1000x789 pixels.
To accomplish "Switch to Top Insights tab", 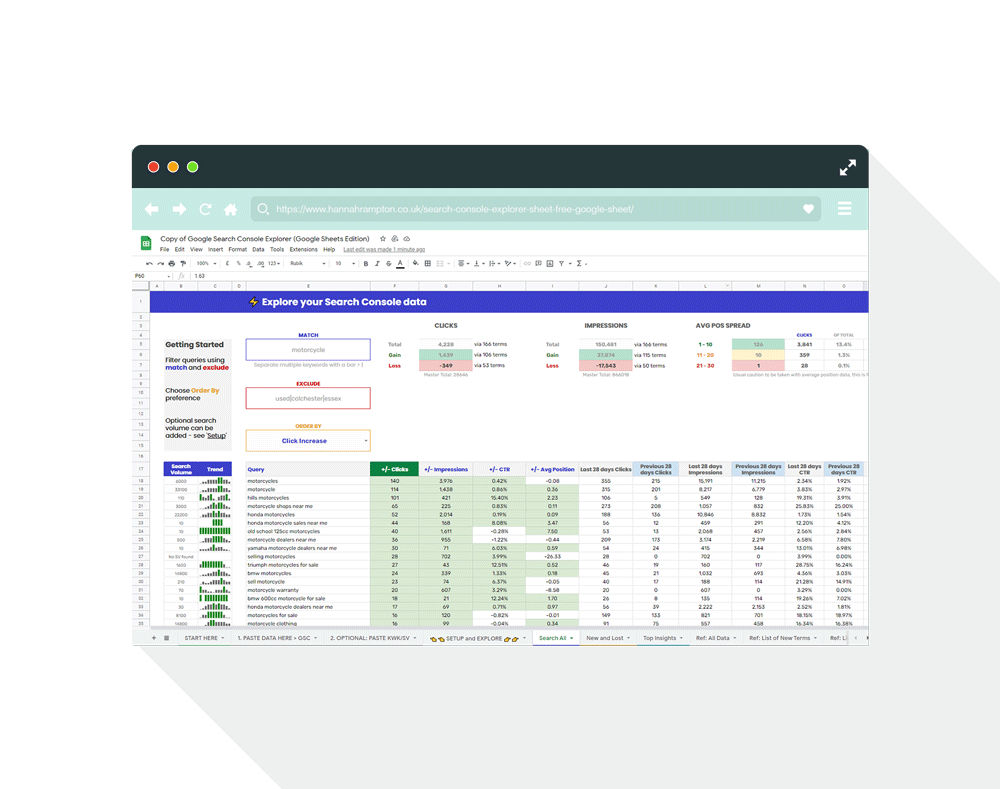I will point(663,638).
